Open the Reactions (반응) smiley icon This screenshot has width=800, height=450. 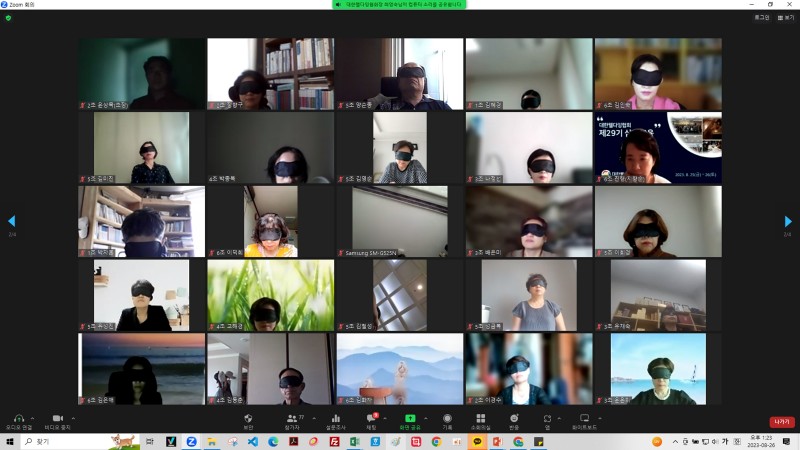(x=514, y=420)
